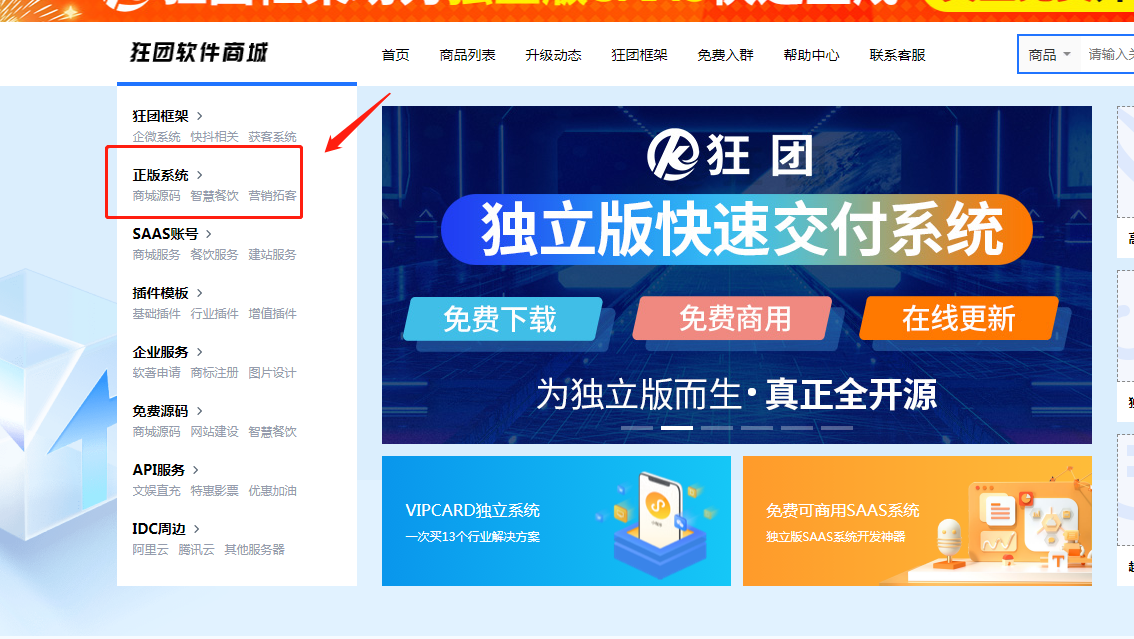Open 升级动态 in top navigation
The height and width of the screenshot is (639, 1134).
pyautogui.click(x=553, y=55)
